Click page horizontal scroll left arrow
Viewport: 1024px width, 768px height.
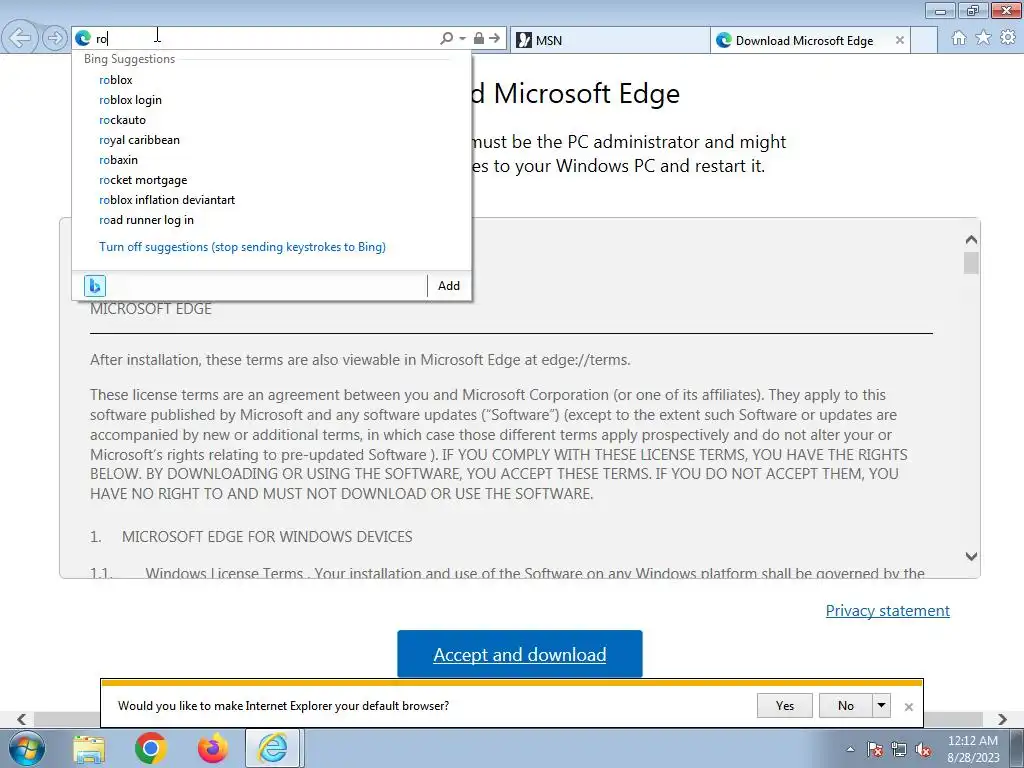click(22, 719)
